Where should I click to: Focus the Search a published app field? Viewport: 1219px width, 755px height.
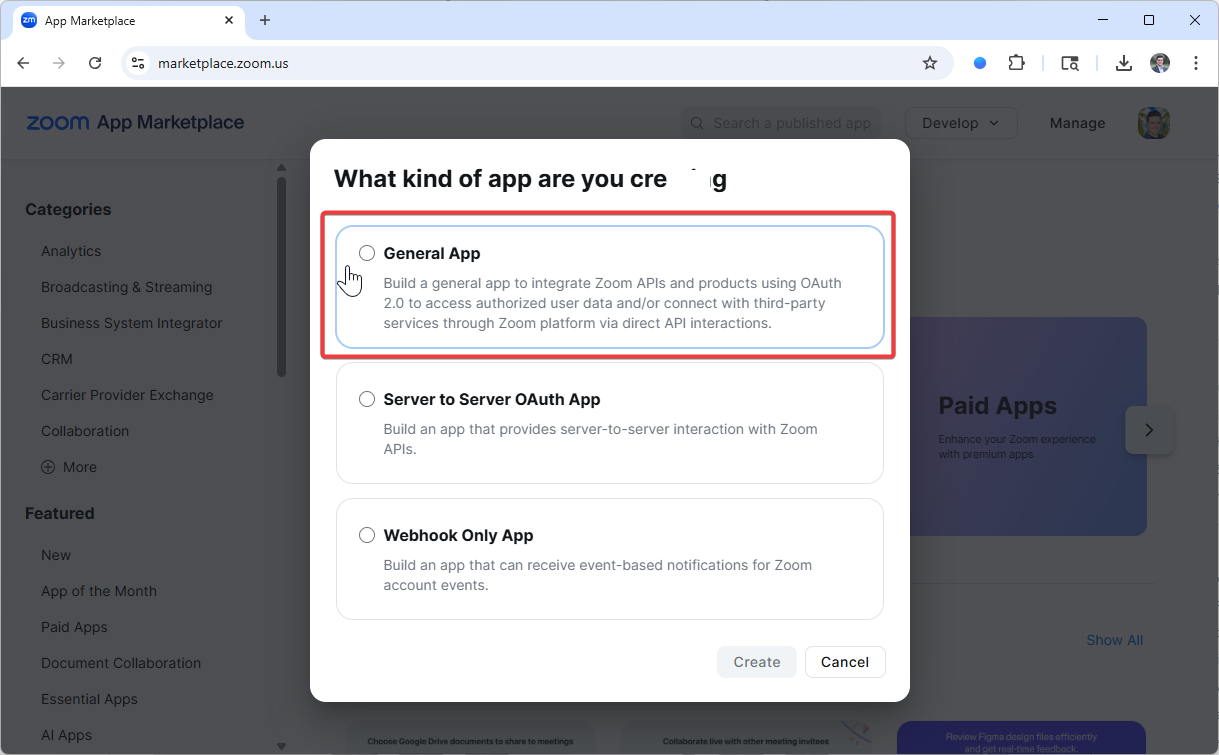(781, 123)
